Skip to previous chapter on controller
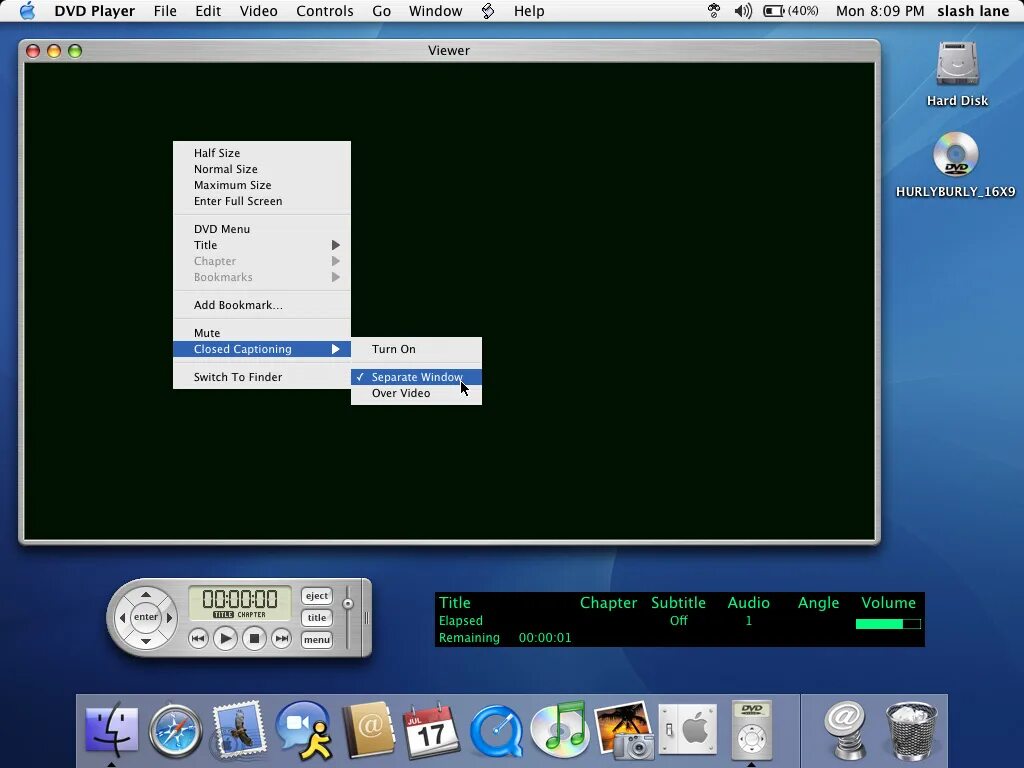 coord(199,638)
